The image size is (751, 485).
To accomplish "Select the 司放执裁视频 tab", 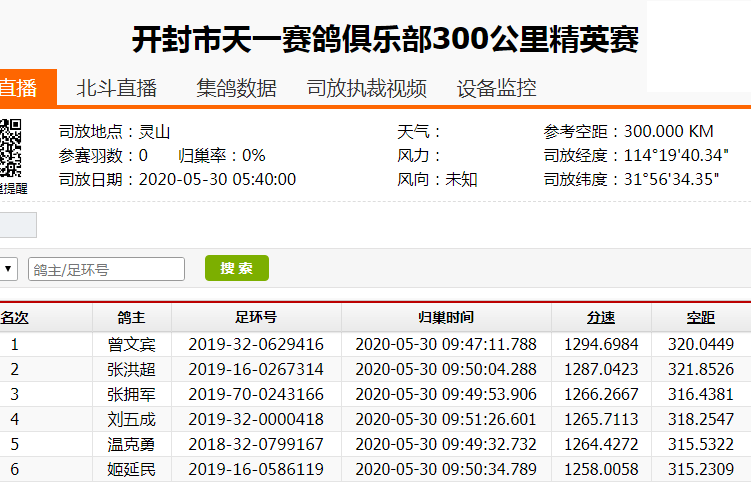I will point(366,88).
